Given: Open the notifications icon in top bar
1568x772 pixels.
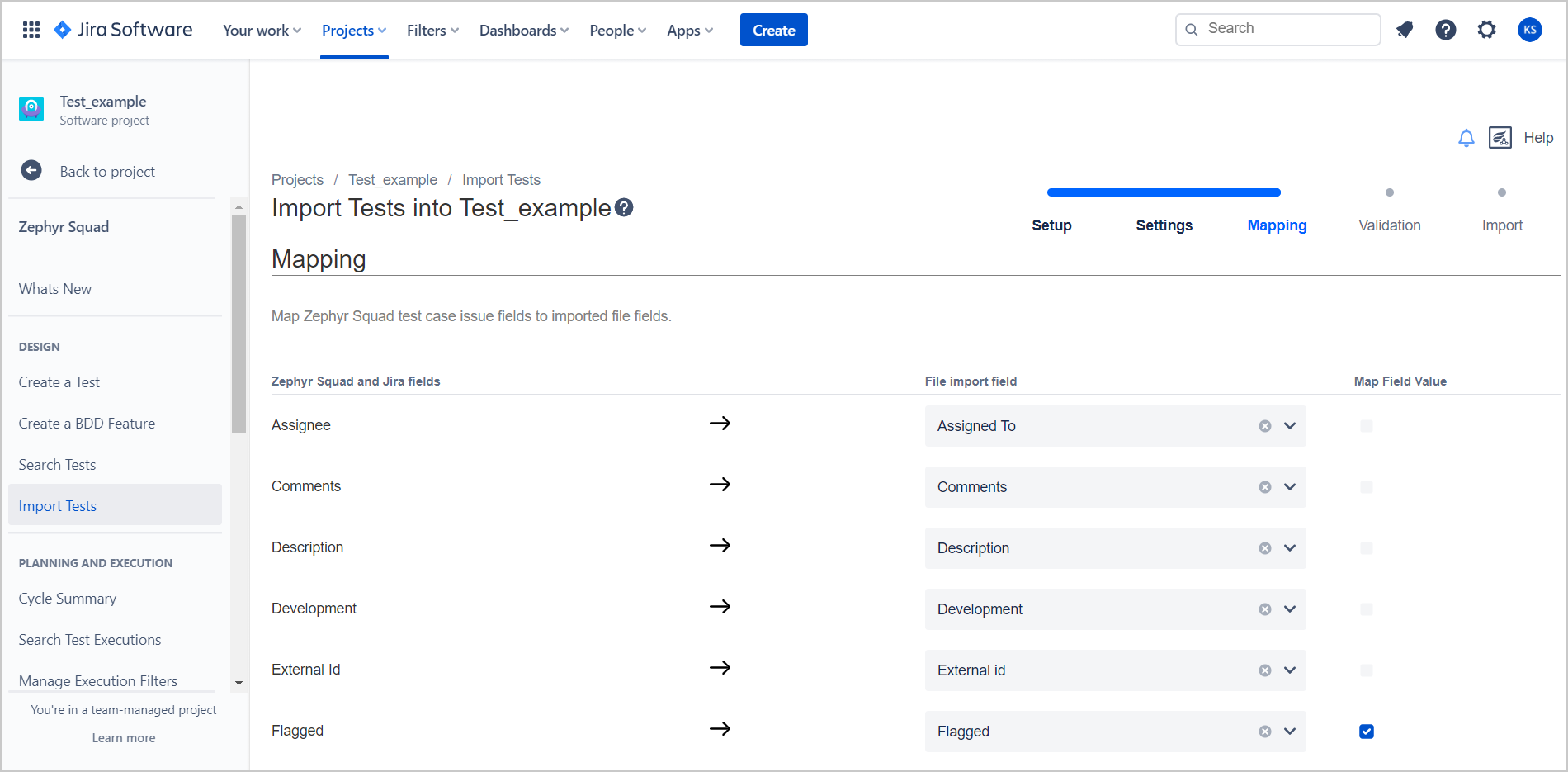Looking at the screenshot, I should coord(1405,30).
